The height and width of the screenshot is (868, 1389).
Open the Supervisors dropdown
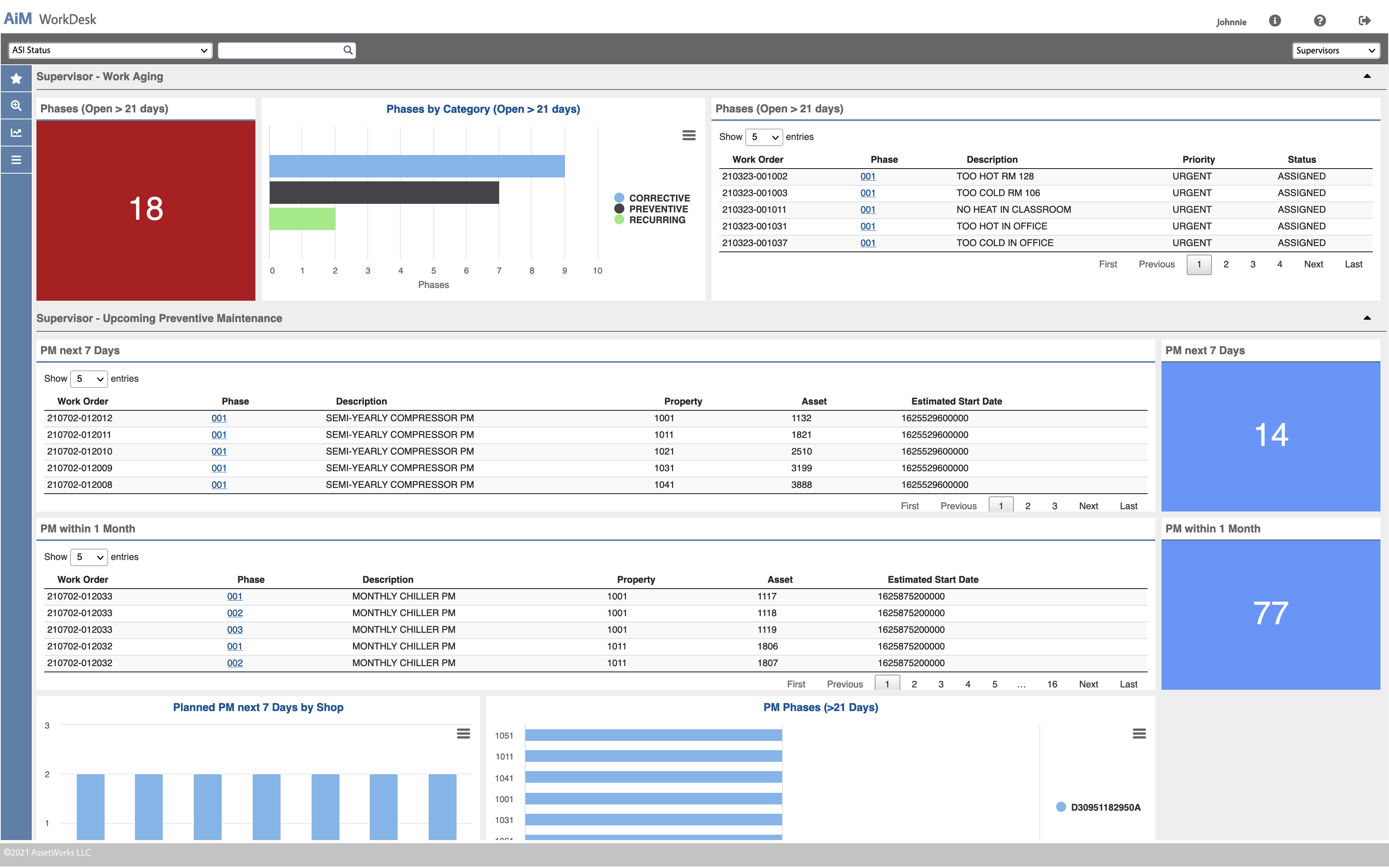(1336, 50)
